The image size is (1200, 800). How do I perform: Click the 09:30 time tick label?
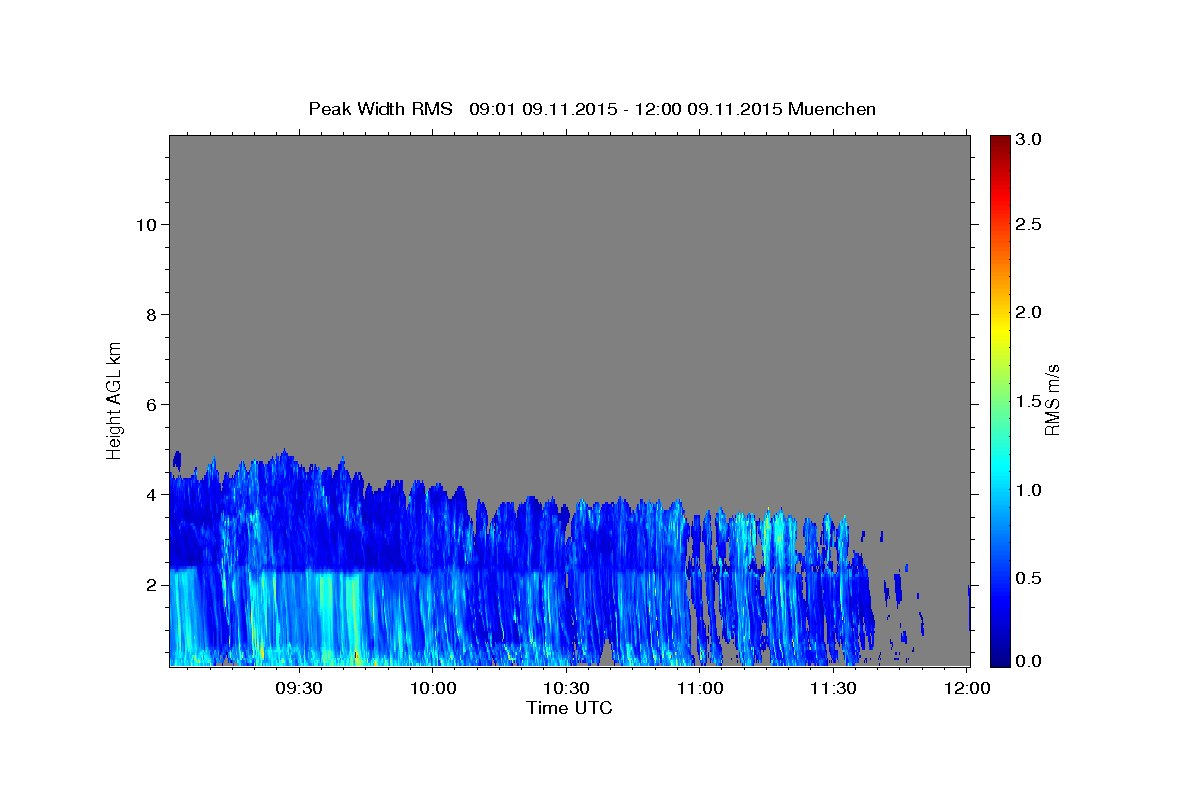(x=298, y=688)
